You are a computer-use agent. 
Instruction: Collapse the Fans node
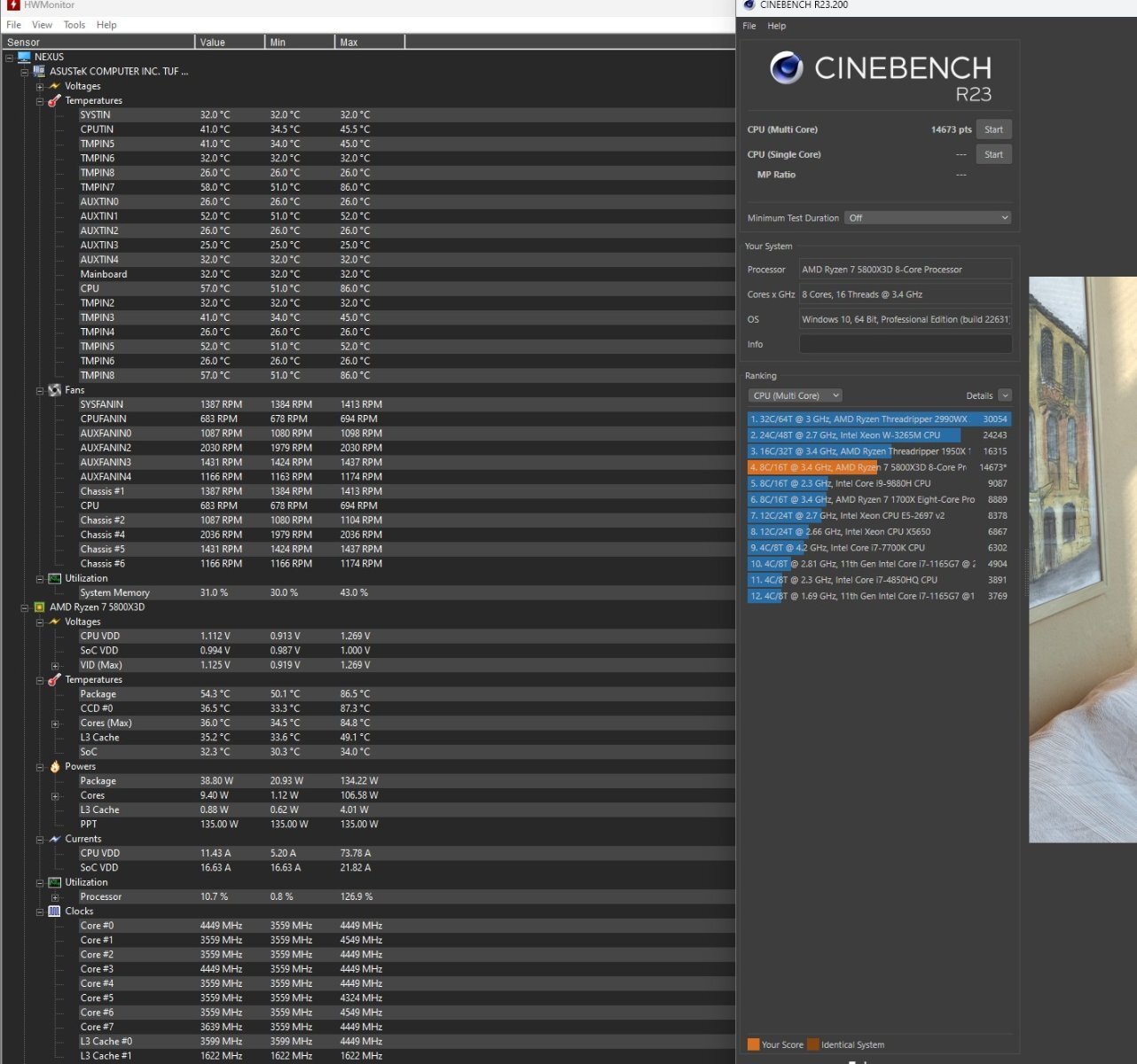[39, 391]
